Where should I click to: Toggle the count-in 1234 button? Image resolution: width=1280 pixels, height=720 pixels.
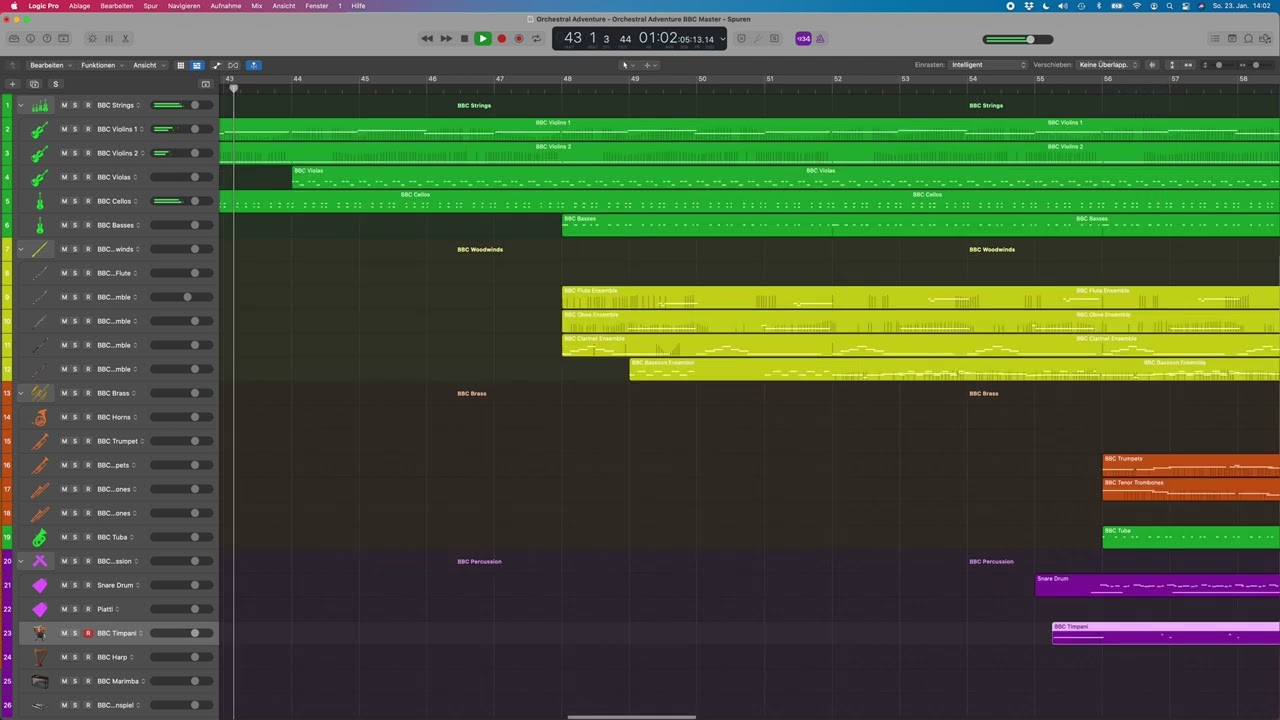coord(803,39)
